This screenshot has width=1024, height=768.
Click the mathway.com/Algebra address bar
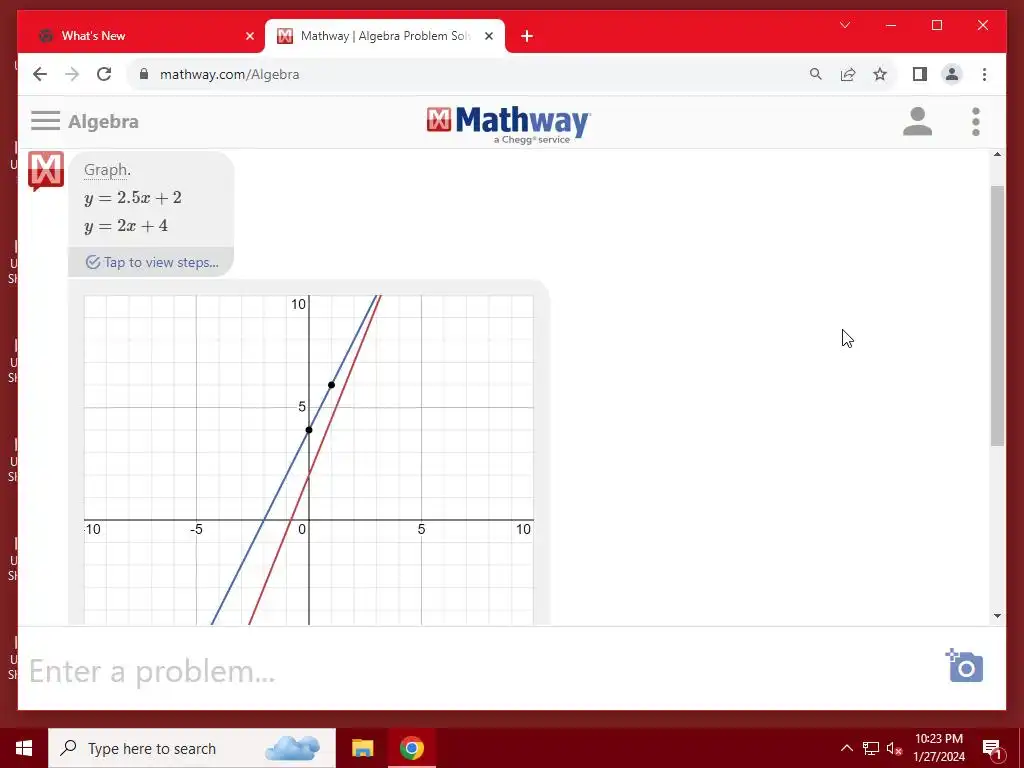point(229,74)
